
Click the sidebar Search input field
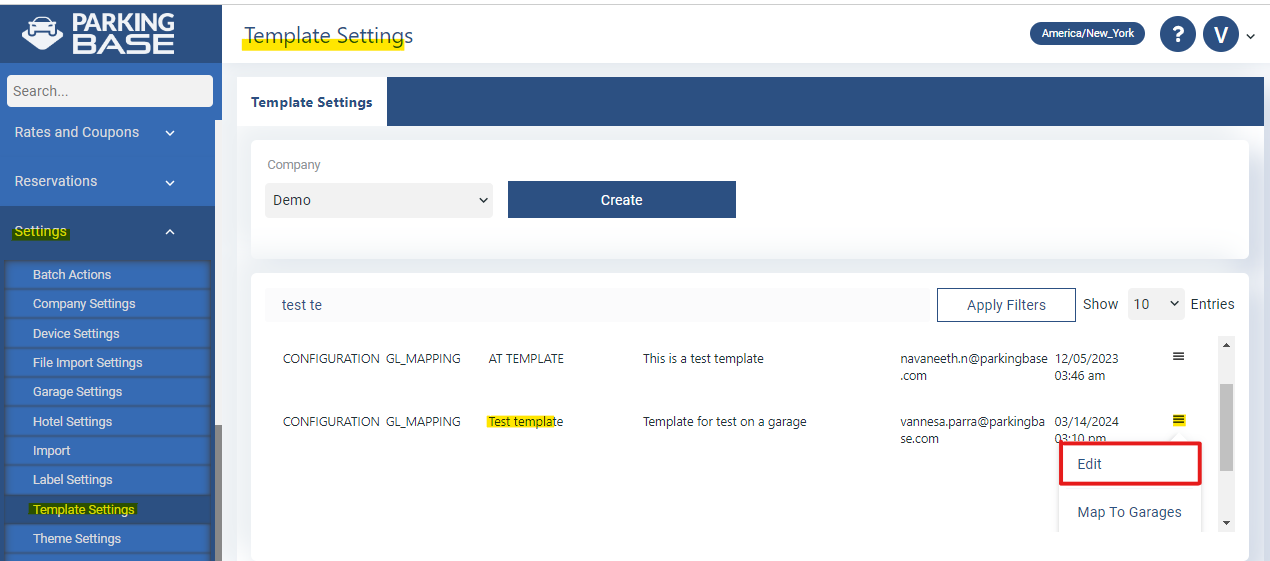click(x=110, y=91)
